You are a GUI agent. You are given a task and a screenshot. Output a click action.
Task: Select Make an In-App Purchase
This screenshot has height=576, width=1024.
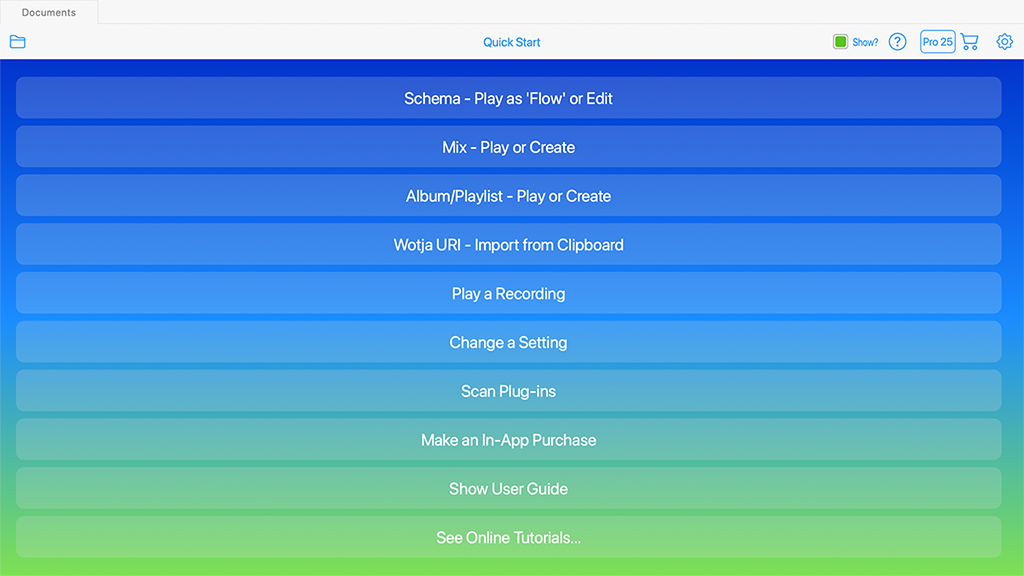tap(508, 440)
